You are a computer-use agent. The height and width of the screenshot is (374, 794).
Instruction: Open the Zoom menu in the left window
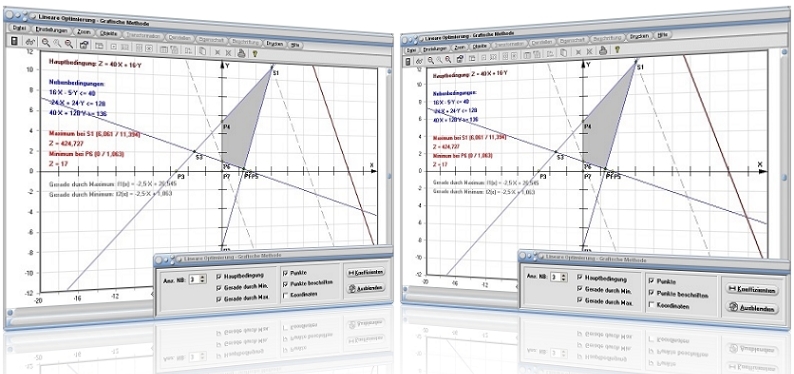click(x=84, y=32)
